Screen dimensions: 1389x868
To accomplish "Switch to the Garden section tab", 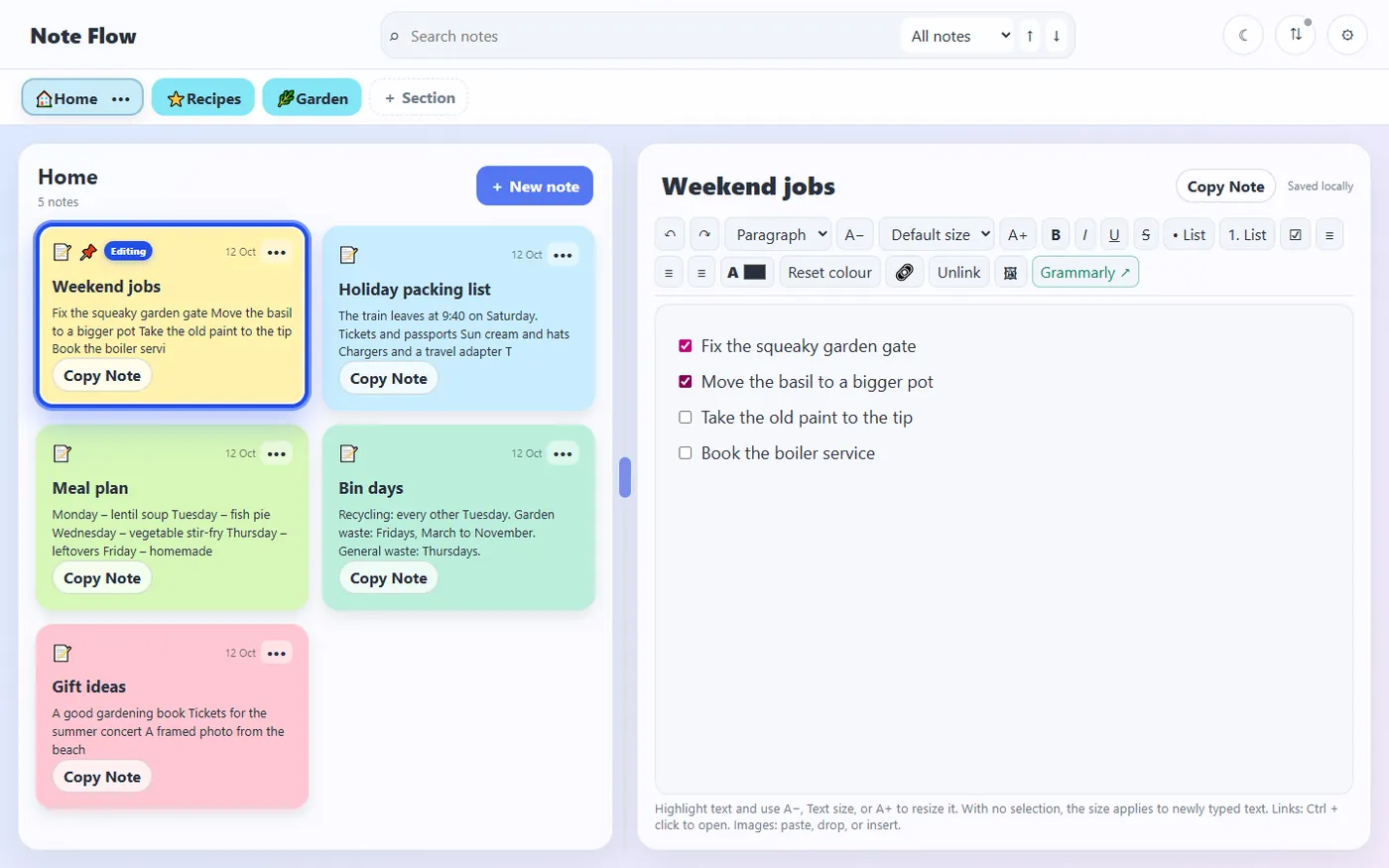I will point(312,97).
